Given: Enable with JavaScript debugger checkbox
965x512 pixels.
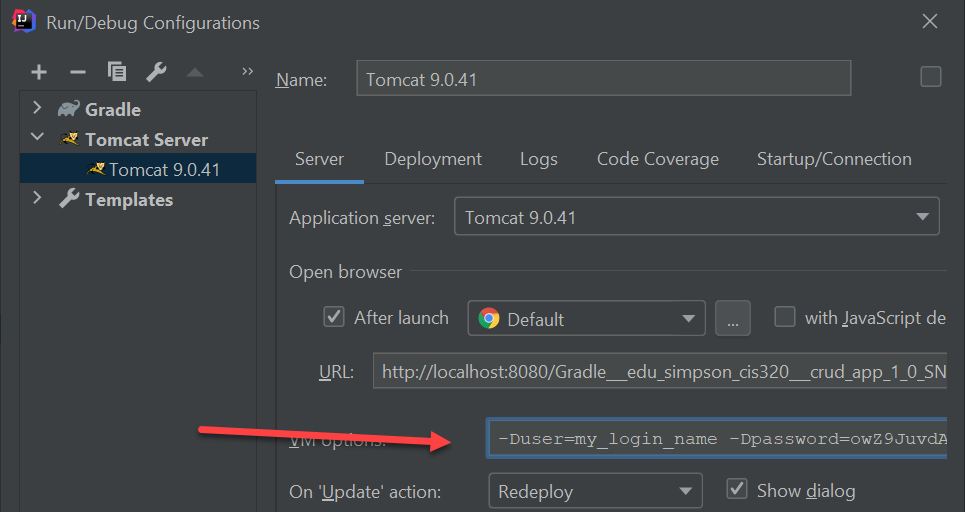Looking at the screenshot, I should (x=784, y=316).
